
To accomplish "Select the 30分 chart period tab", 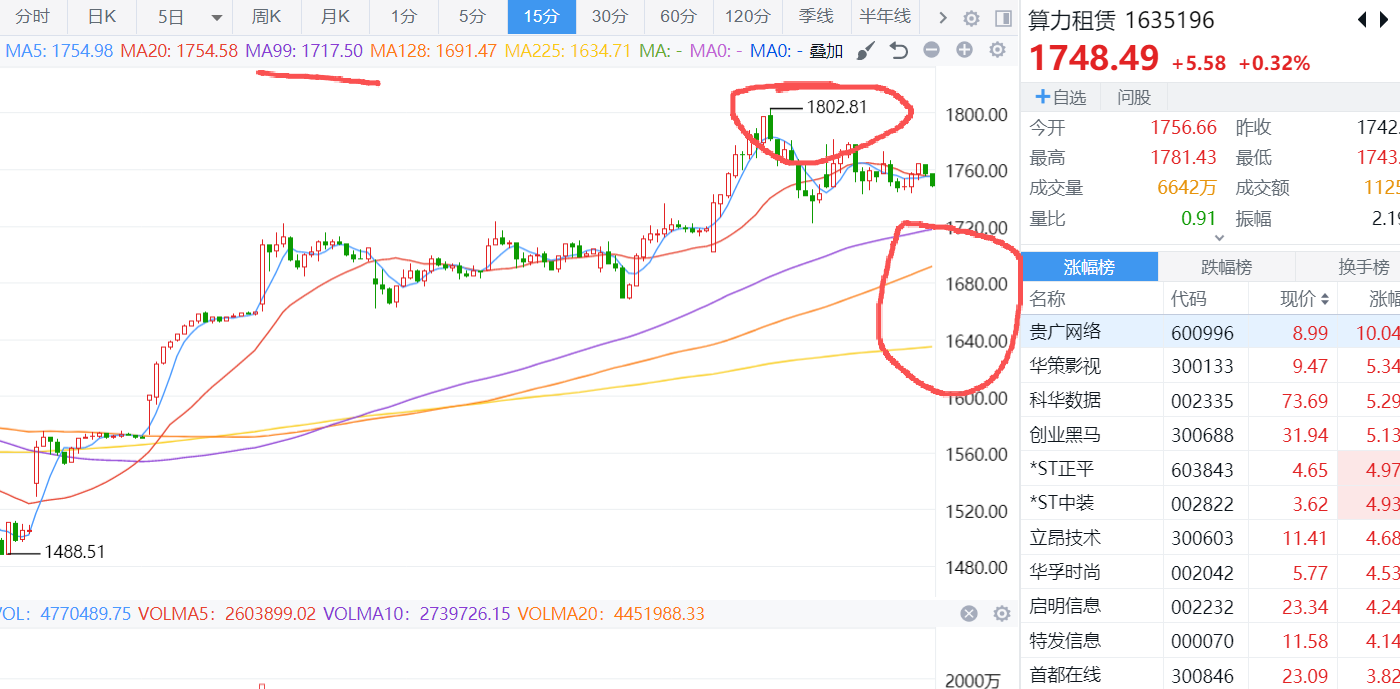I will 609,17.
